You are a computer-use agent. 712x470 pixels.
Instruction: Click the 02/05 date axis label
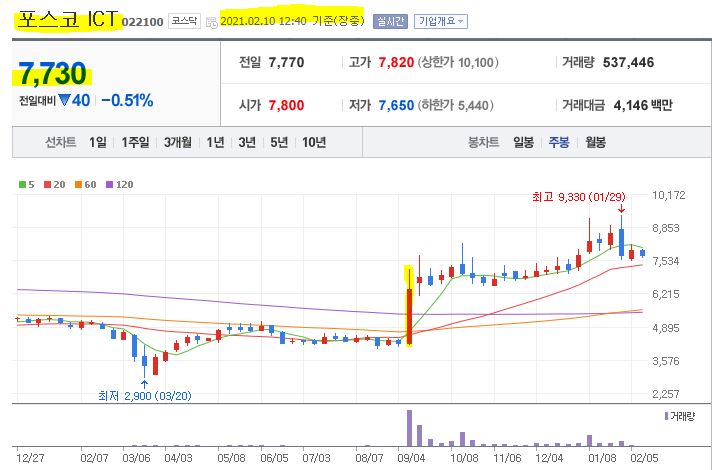[644, 458]
